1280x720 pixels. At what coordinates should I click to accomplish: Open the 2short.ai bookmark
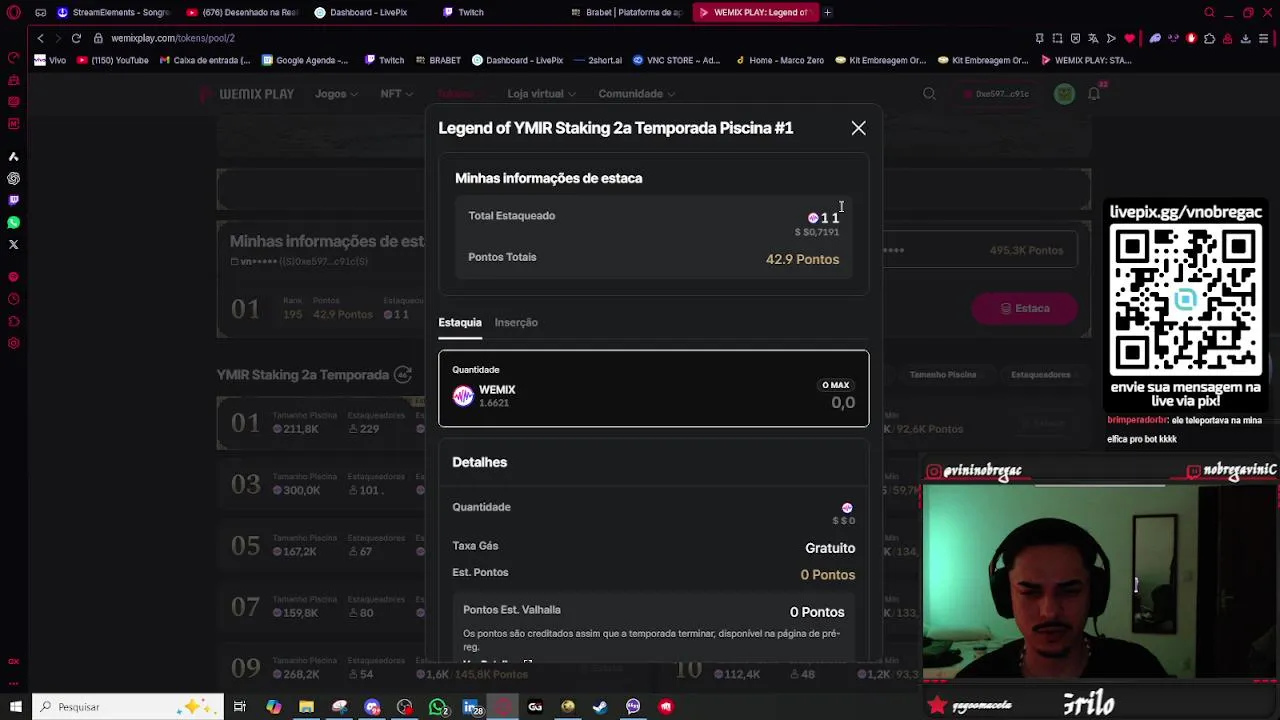598,60
